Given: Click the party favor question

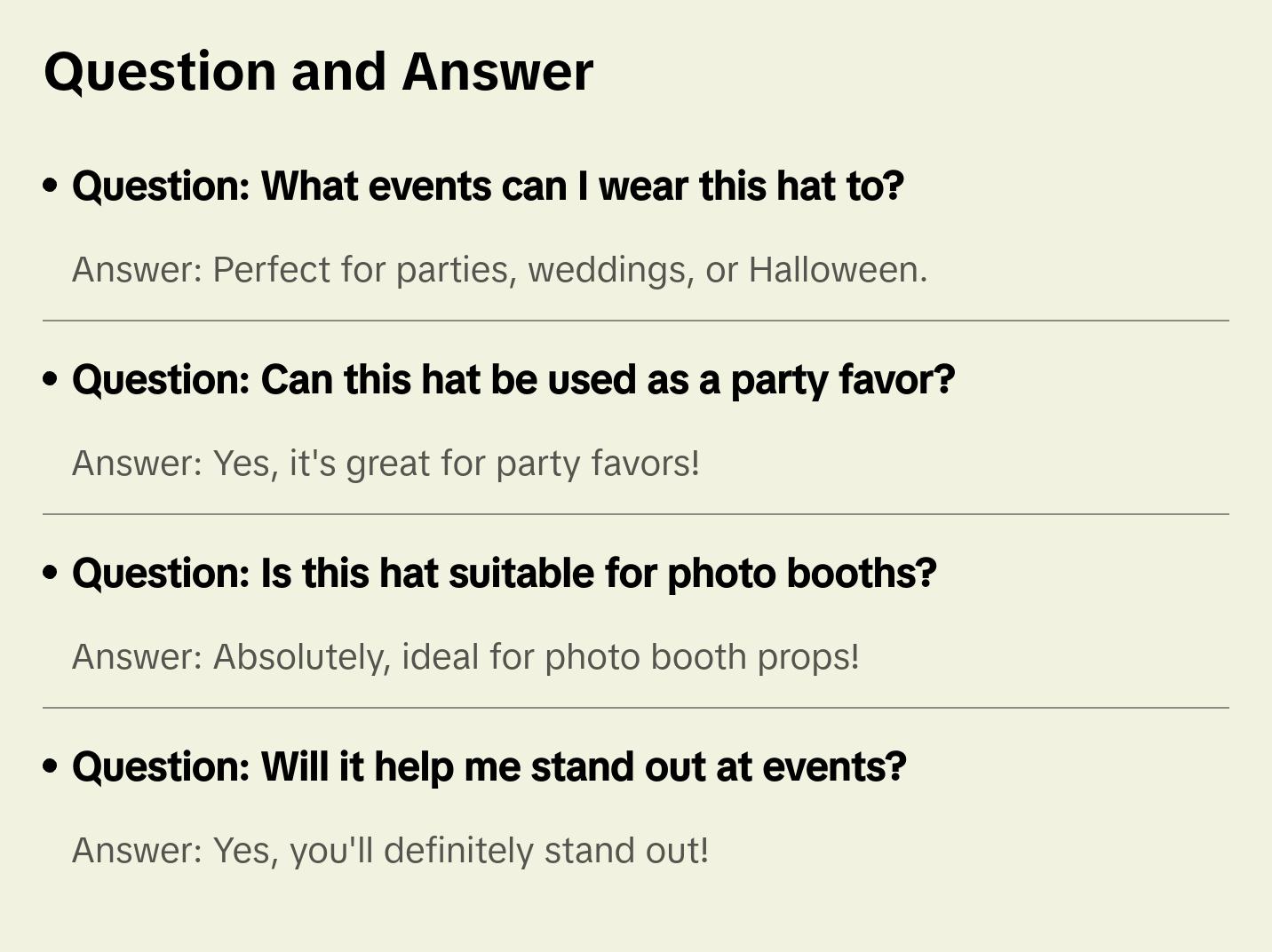Looking at the screenshot, I should (x=513, y=380).
